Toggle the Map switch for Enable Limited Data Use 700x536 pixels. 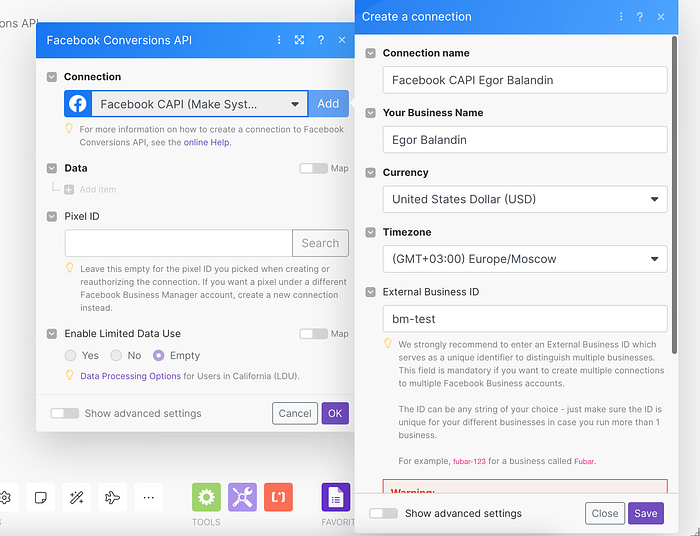pyautogui.click(x=313, y=334)
